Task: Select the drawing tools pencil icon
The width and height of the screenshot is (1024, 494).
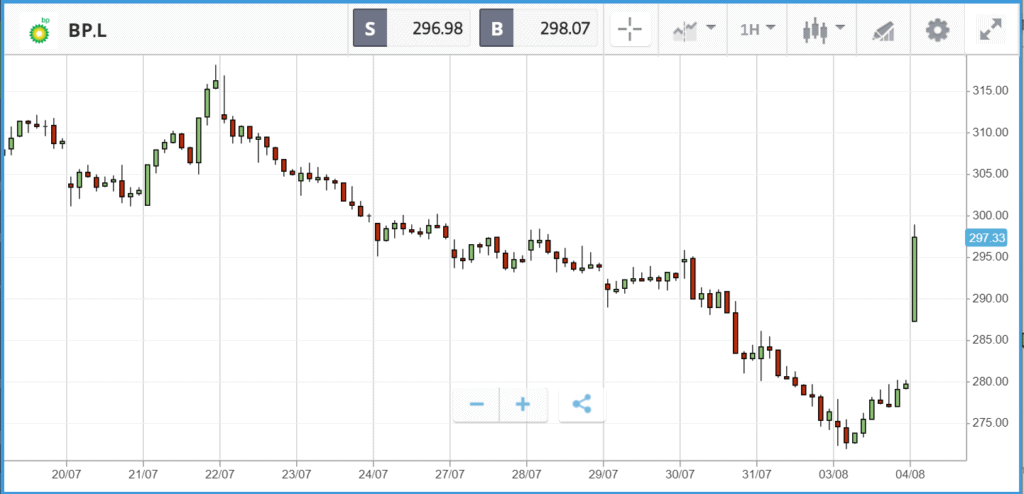Action: (x=883, y=29)
